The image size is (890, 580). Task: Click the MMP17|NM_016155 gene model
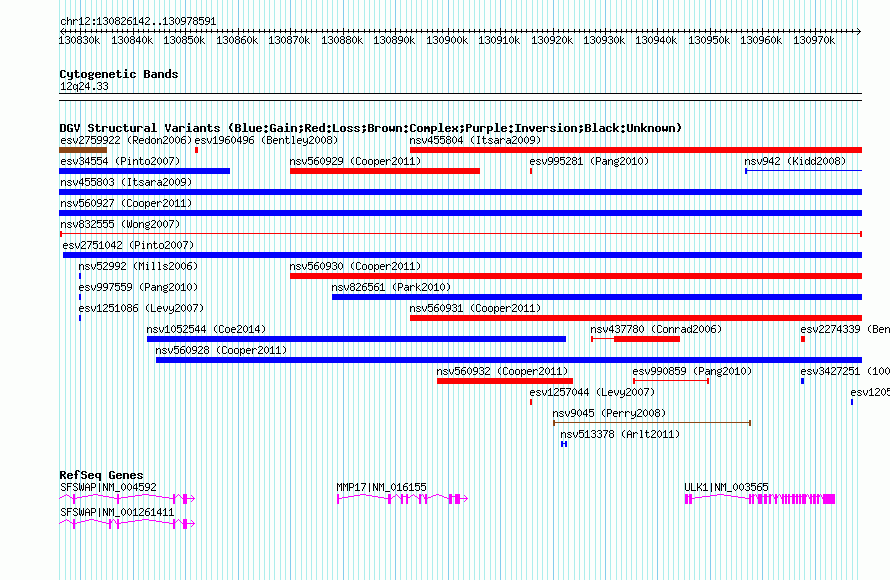402,498
